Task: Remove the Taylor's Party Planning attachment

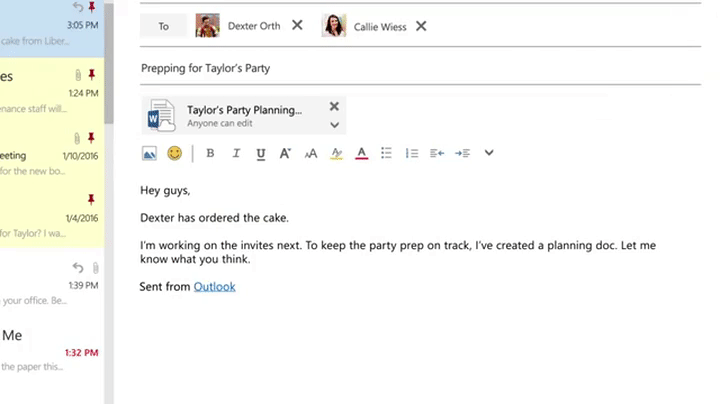Action: (x=335, y=106)
